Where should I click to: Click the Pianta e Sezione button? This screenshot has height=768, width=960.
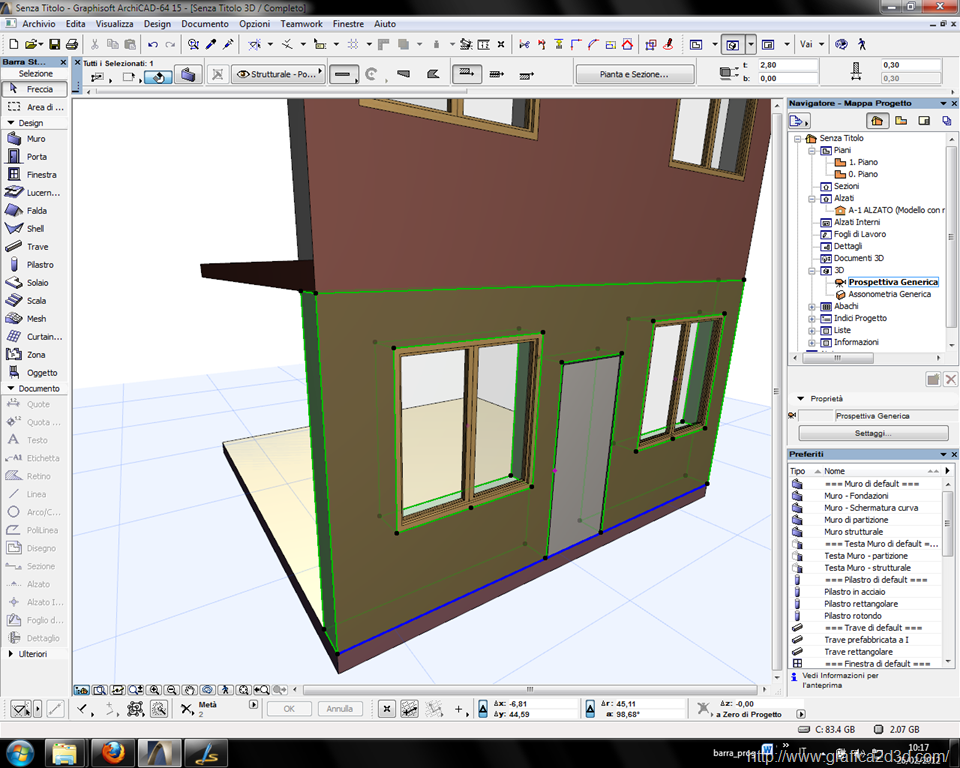click(x=634, y=74)
